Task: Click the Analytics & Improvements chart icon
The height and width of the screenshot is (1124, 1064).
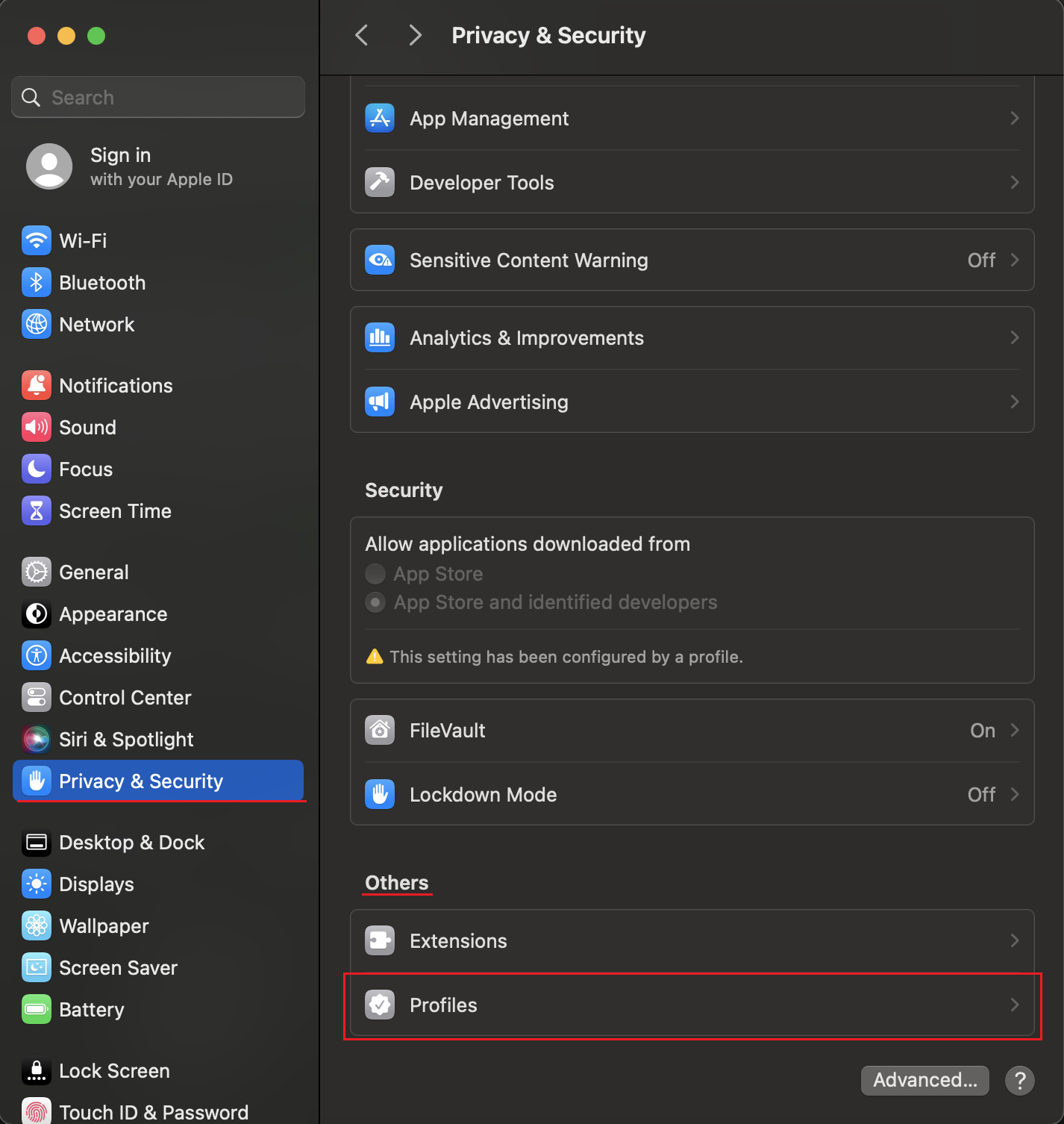Action: coord(380,337)
